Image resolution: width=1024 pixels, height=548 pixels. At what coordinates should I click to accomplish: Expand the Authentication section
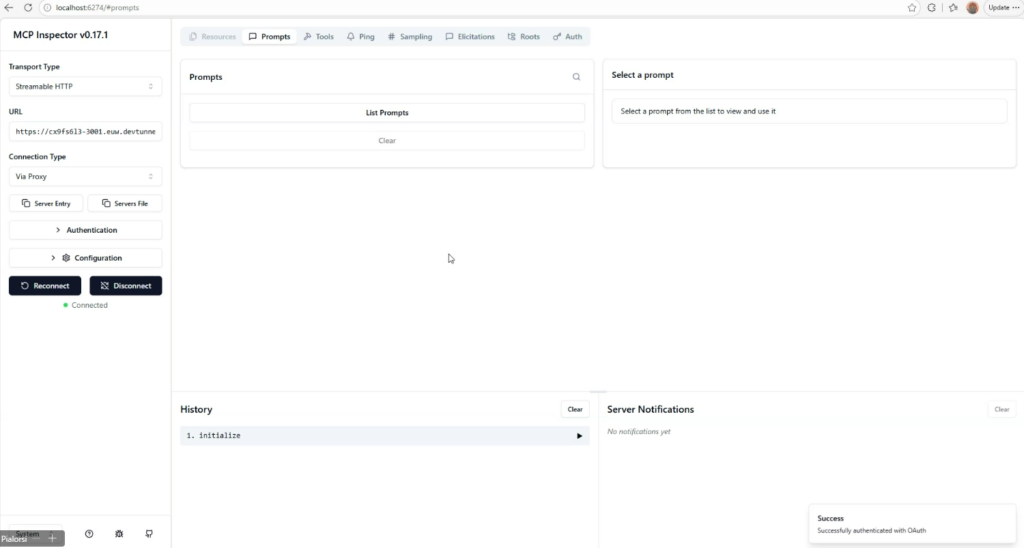point(85,230)
